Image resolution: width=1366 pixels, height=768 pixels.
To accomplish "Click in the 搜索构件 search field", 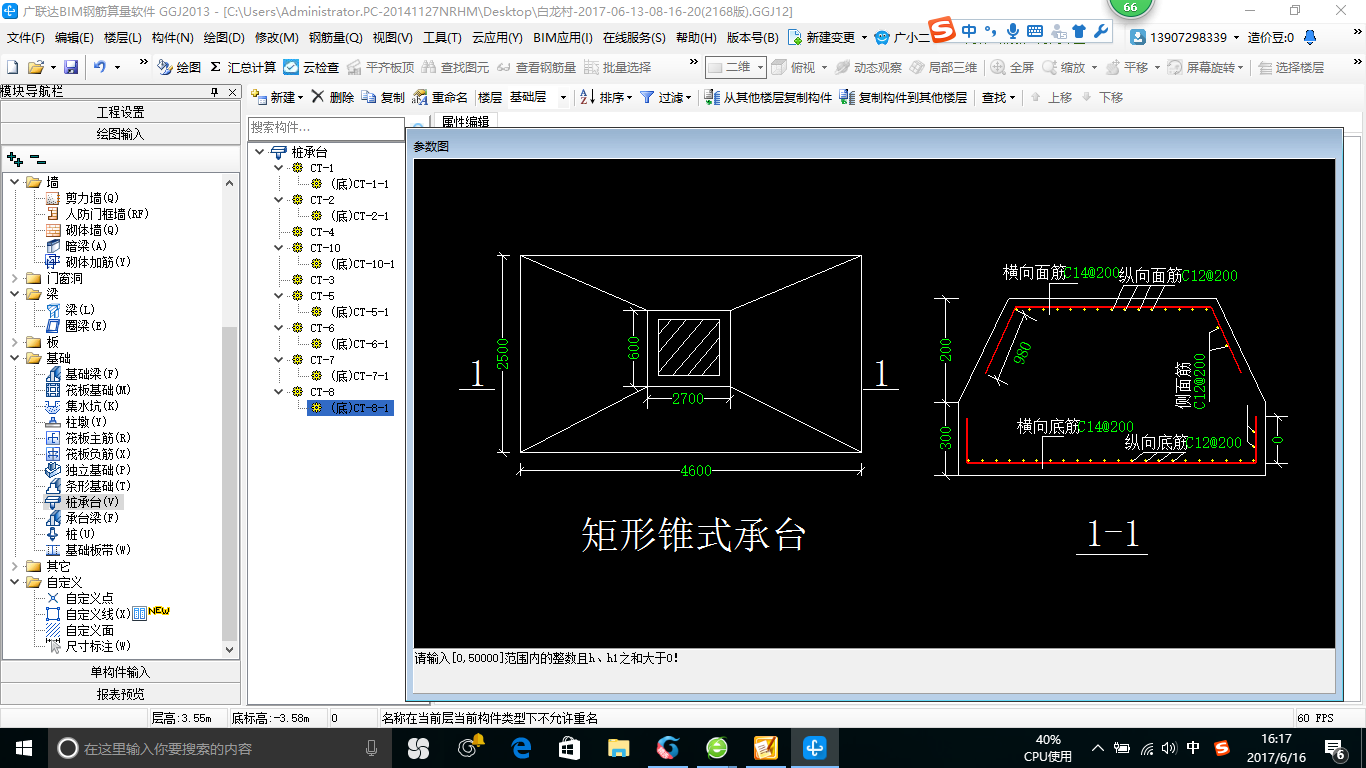I will pyautogui.click(x=324, y=128).
